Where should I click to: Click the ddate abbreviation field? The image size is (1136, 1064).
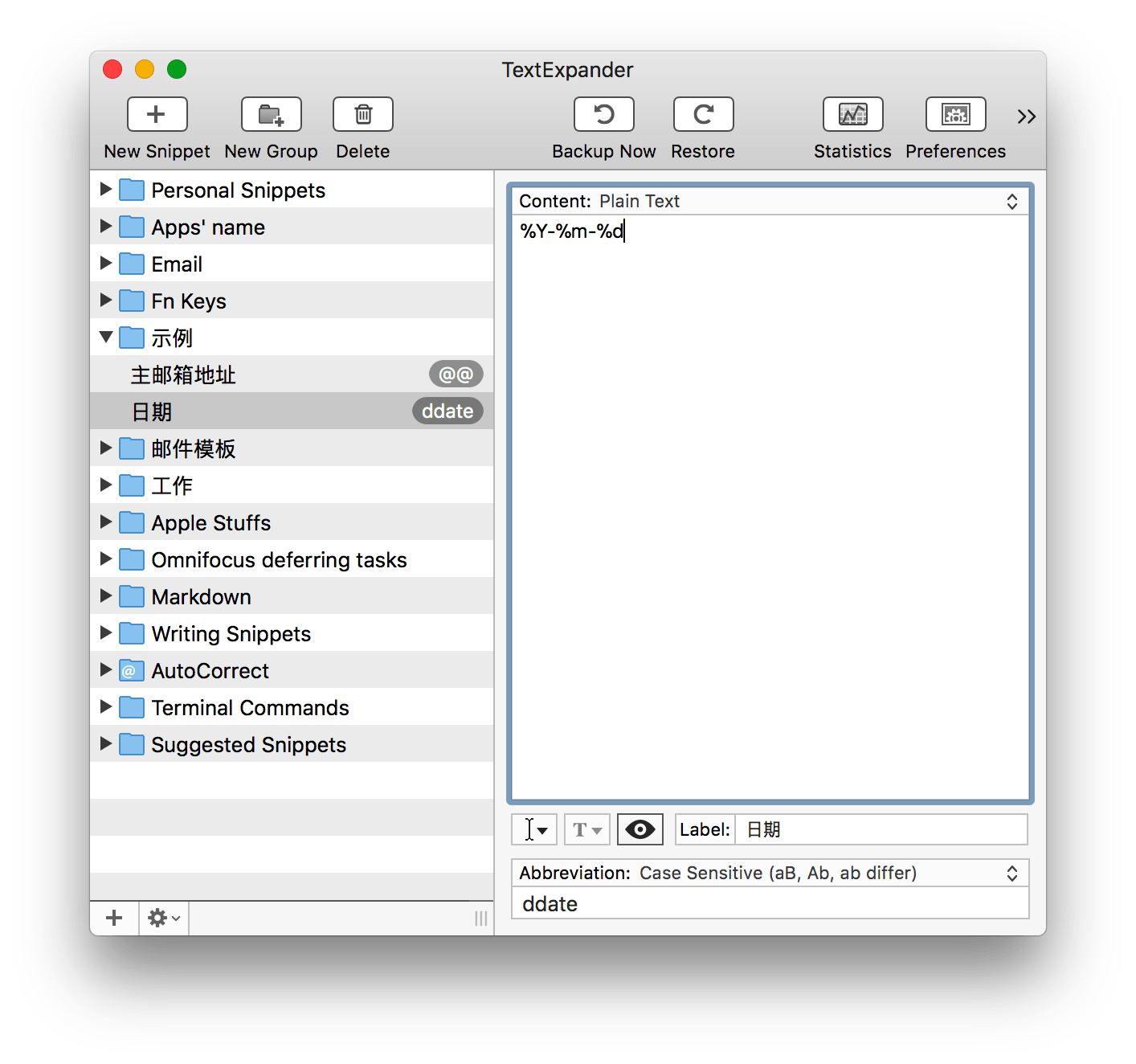[x=769, y=904]
